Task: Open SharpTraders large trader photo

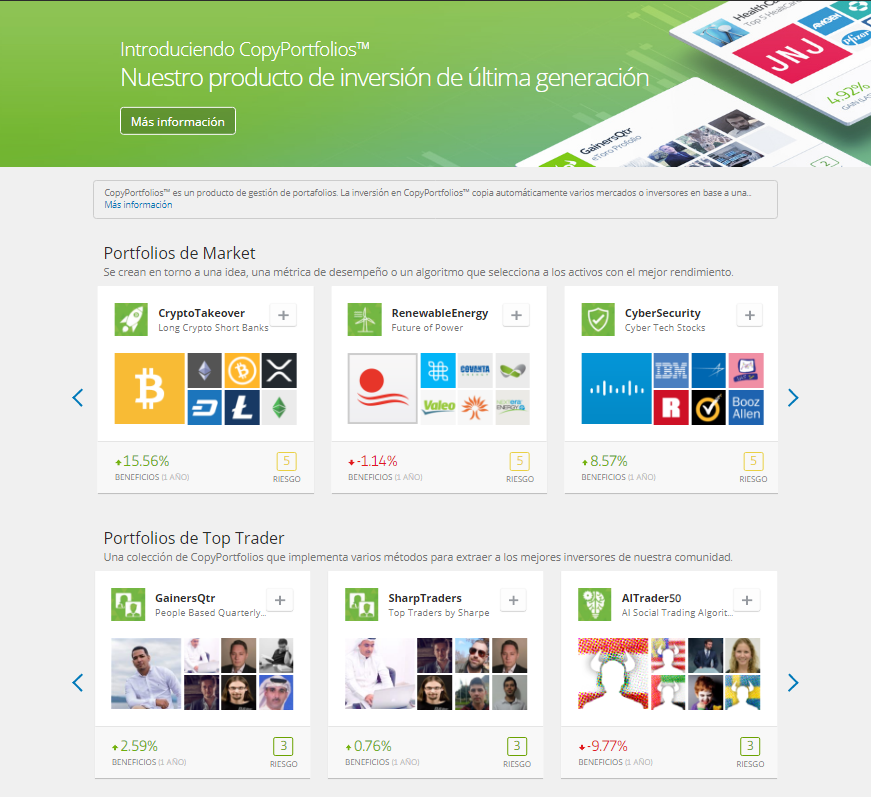Action: click(380, 674)
